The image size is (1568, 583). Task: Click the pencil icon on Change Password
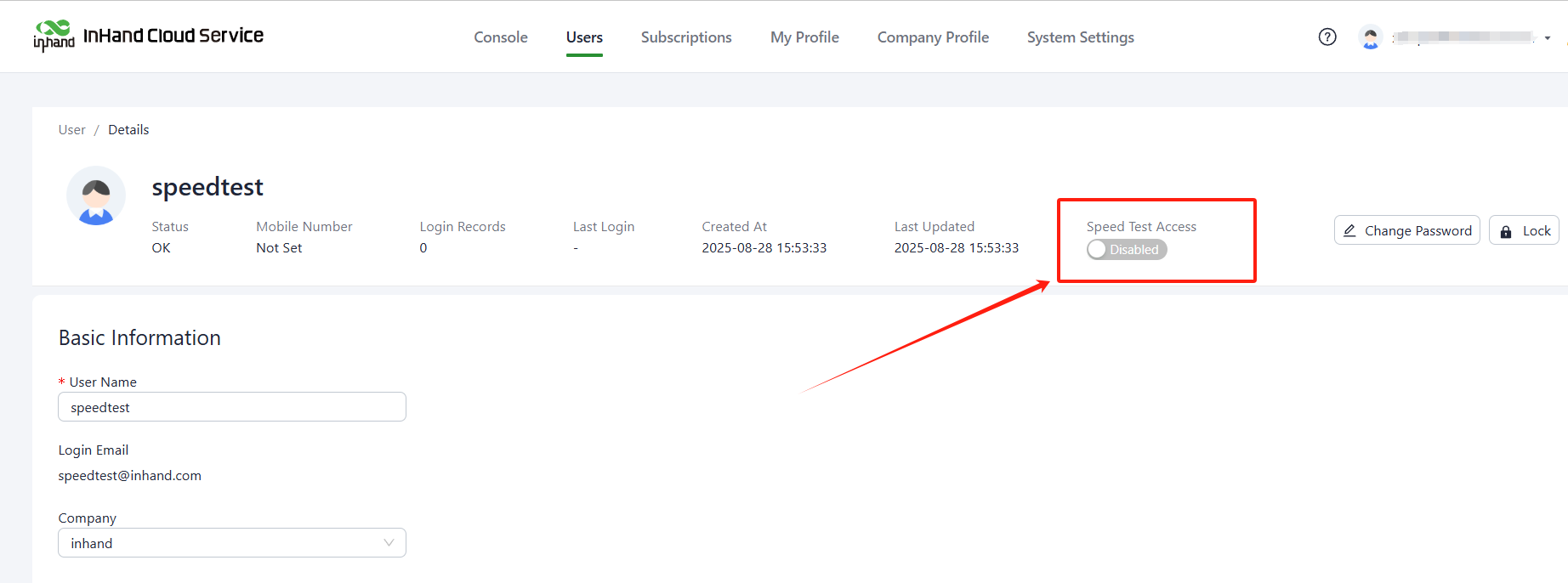pyautogui.click(x=1349, y=231)
